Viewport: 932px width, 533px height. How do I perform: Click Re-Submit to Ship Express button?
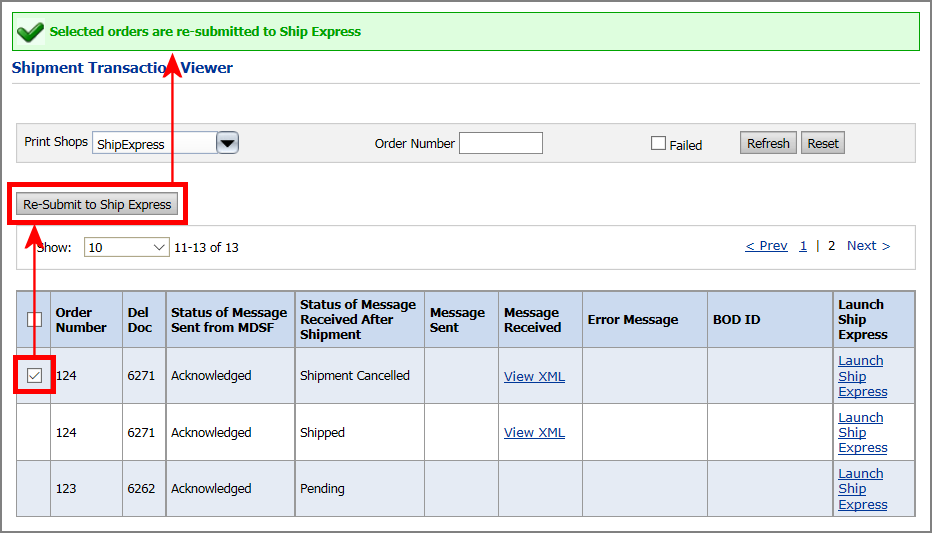coord(97,204)
